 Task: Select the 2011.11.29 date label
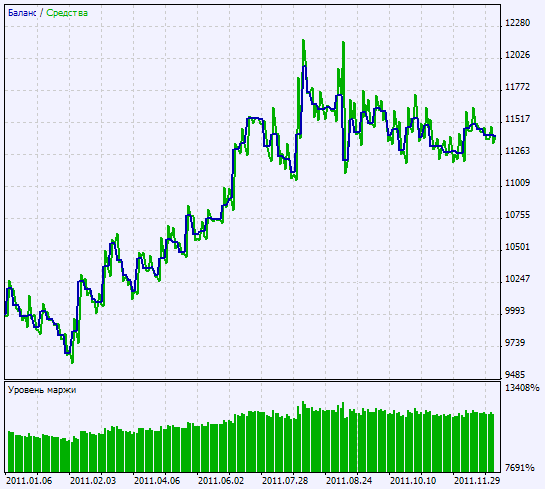477,481
